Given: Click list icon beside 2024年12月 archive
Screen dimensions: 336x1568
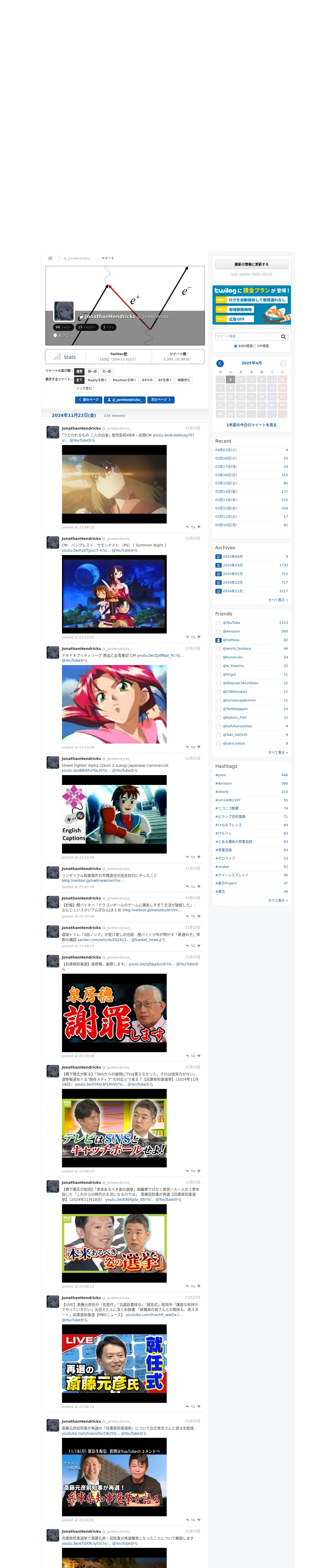Looking at the screenshot, I should pos(218,582).
